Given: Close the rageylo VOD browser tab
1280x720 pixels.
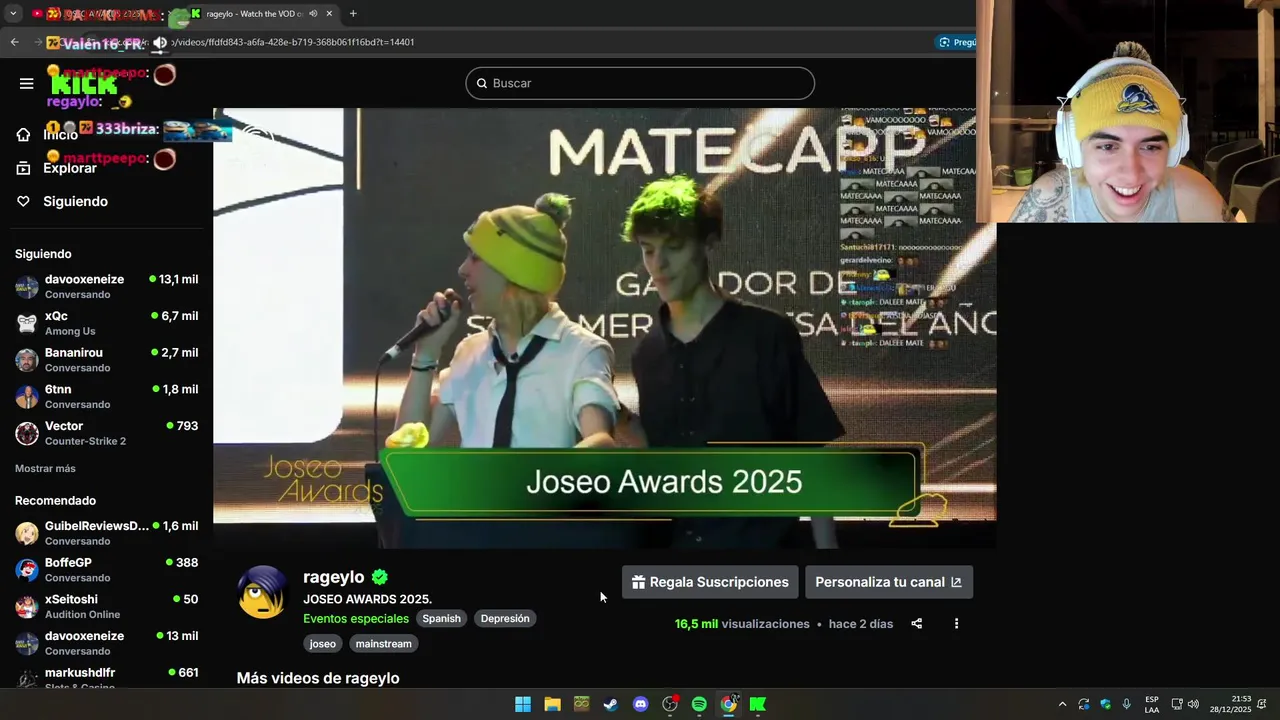Looking at the screenshot, I should click(328, 14).
